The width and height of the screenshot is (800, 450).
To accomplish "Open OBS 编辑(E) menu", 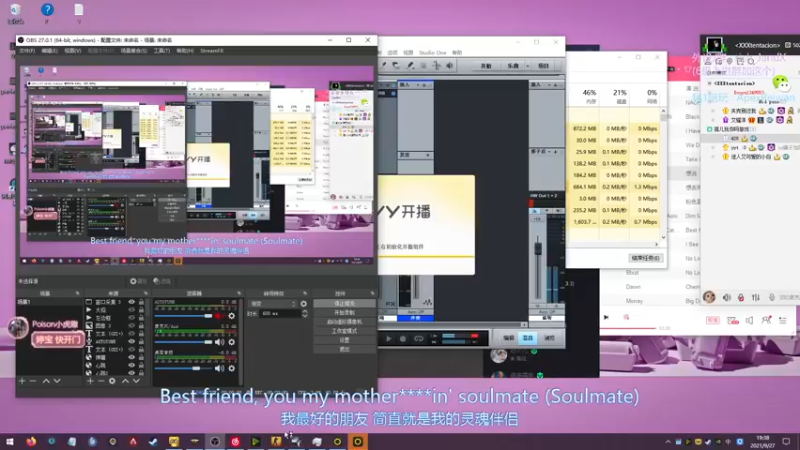I will (49, 51).
